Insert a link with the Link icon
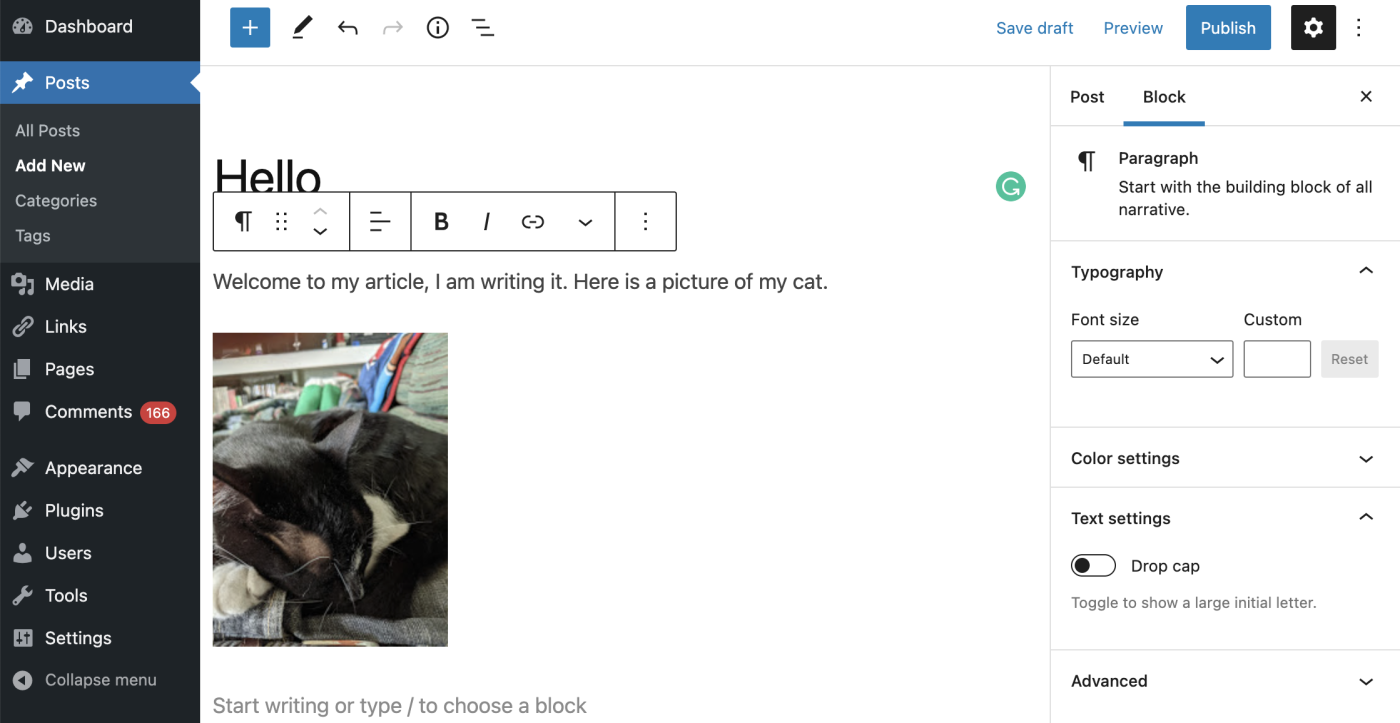 pyautogui.click(x=533, y=221)
